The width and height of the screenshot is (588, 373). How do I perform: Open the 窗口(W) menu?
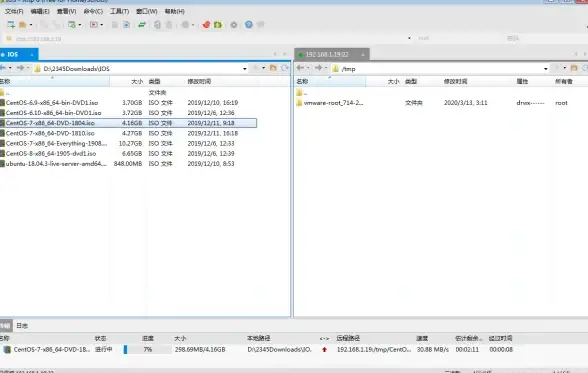pos(147,12)
